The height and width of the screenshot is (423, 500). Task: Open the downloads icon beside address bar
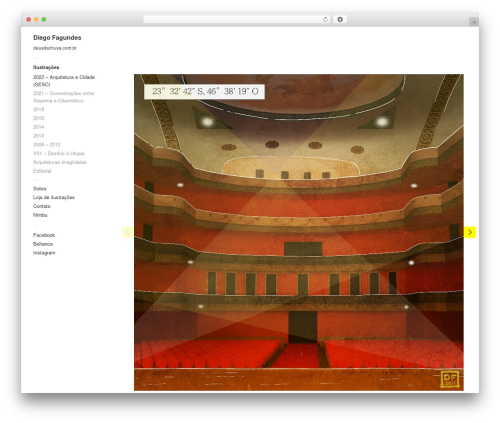point(340,20)
